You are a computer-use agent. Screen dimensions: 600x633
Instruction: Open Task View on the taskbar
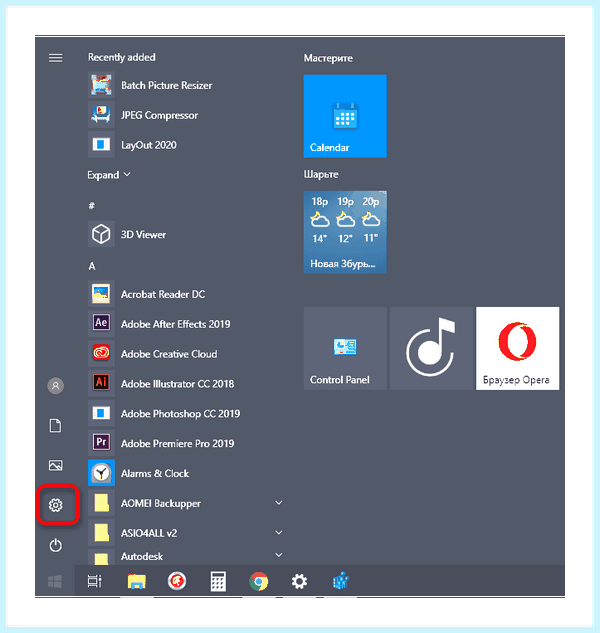(x=95, y=581)
